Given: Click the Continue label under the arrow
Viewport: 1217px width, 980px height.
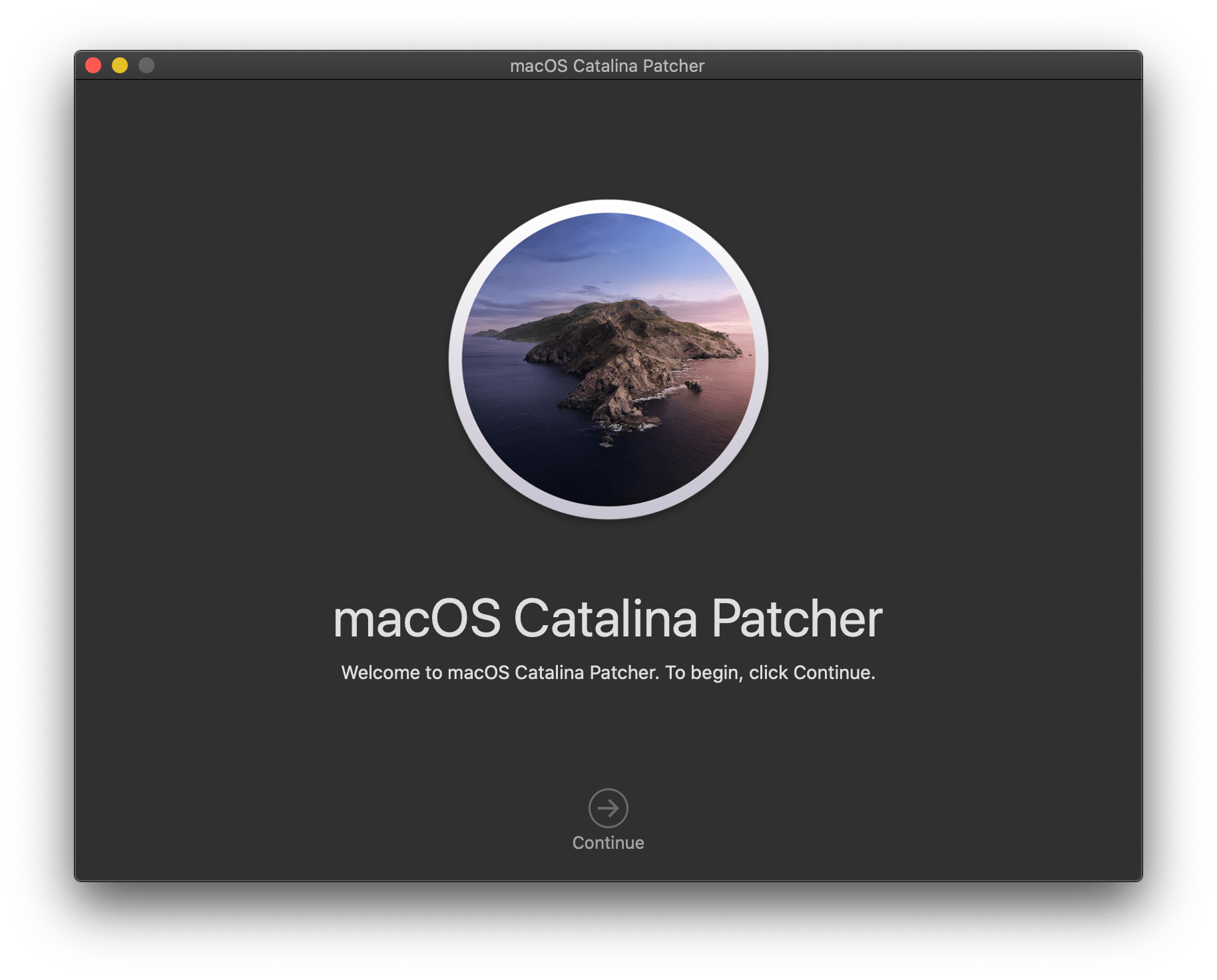Looking at the screenshot, I should (x=608, y=843).
